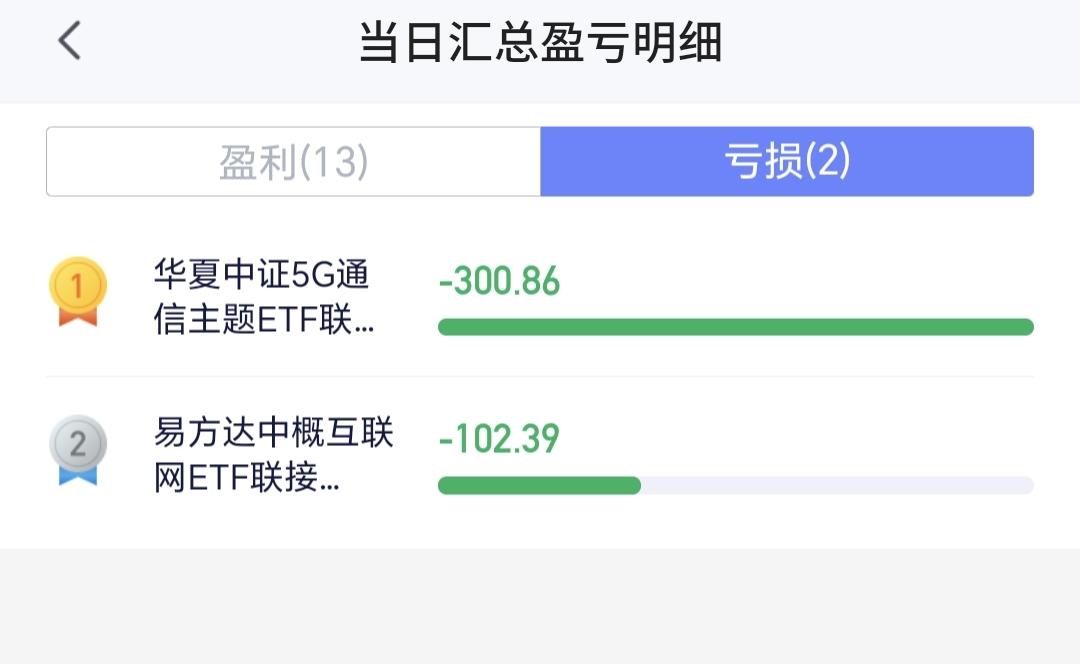Select the 亏损(2) tab

787,161
